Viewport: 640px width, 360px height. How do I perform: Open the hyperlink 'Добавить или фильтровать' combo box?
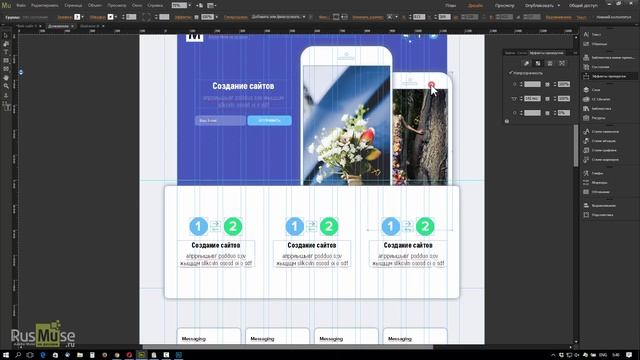coord(278,17)
